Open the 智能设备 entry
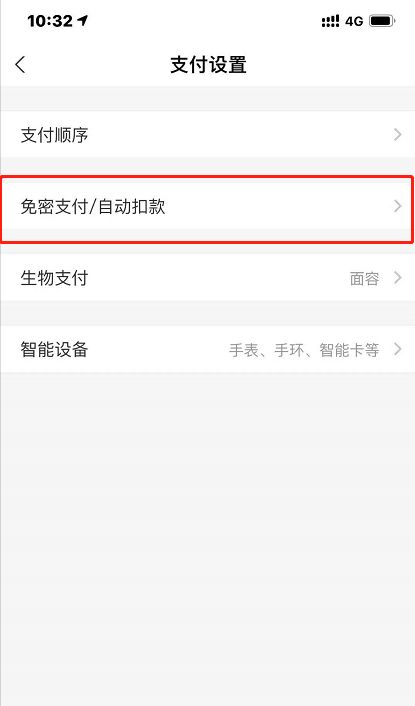 [x=208, y=349]
